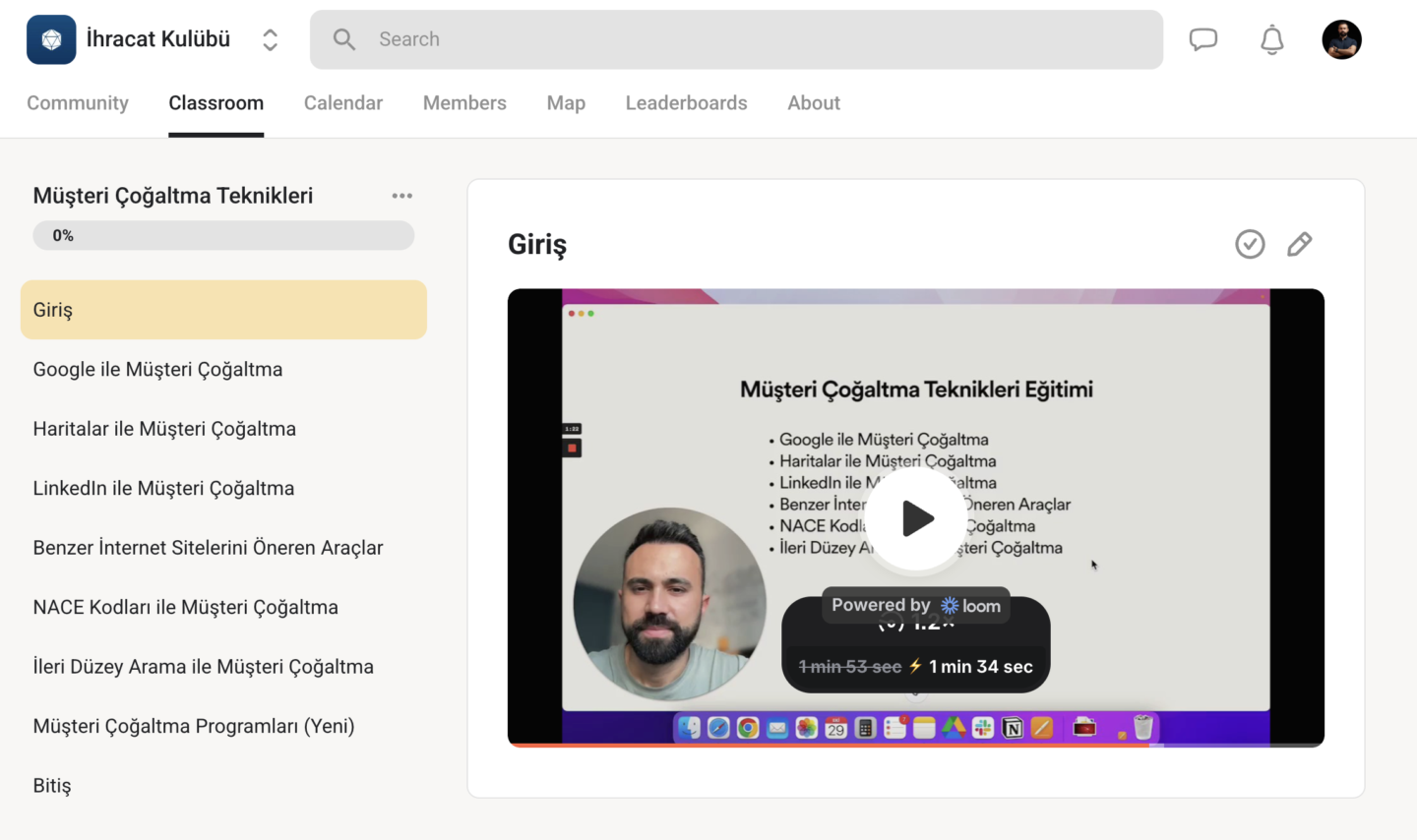The height and width of the screenshot is (840, 1417).
Task: Open Google ile Müşteri Çoğaltma lesson
Action: [x=157, y=370]
